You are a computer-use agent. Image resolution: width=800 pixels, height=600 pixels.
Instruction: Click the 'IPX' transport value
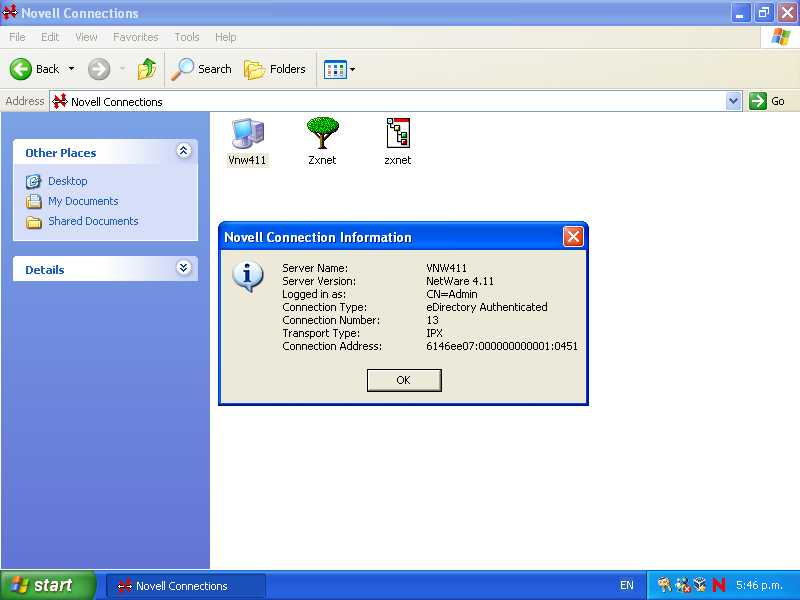point(434,333)
